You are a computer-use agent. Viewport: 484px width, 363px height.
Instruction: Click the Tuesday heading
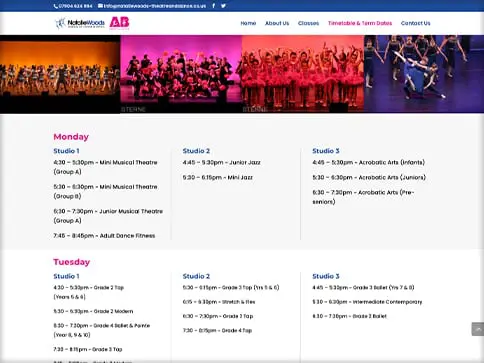click(x=72, y=262)
